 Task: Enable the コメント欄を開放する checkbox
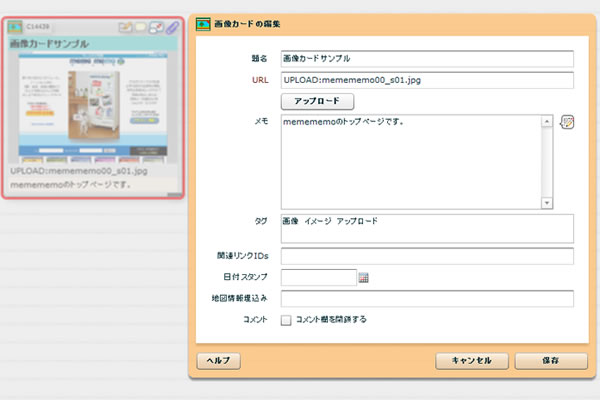(x=286, y=320)
